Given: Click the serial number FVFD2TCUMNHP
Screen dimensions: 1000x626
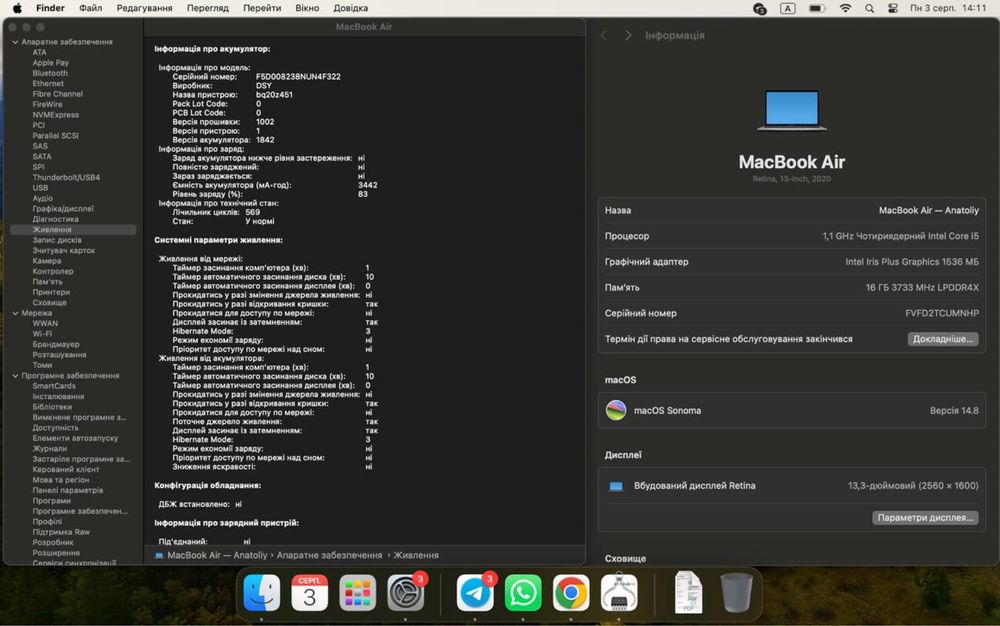Looking at the screenshot, I should [x=941, y=314].
